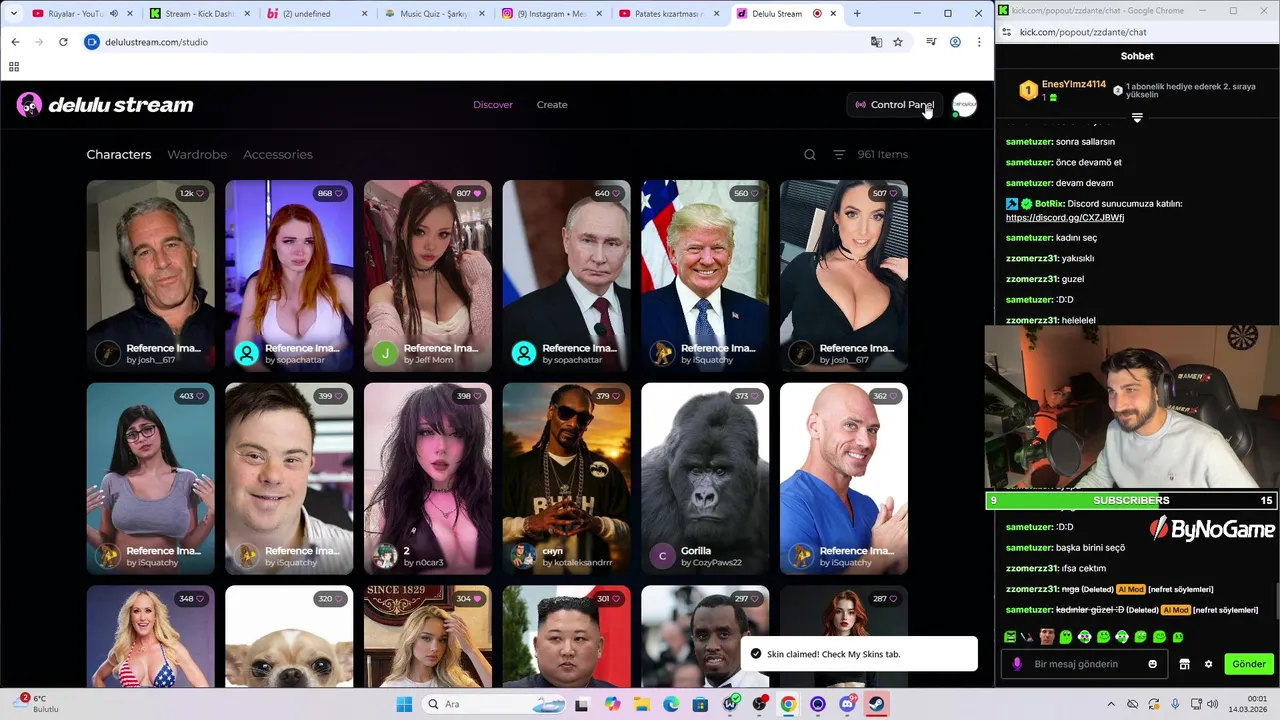
Task: Switch to the Discover nav item
Action: pos(493,105)
